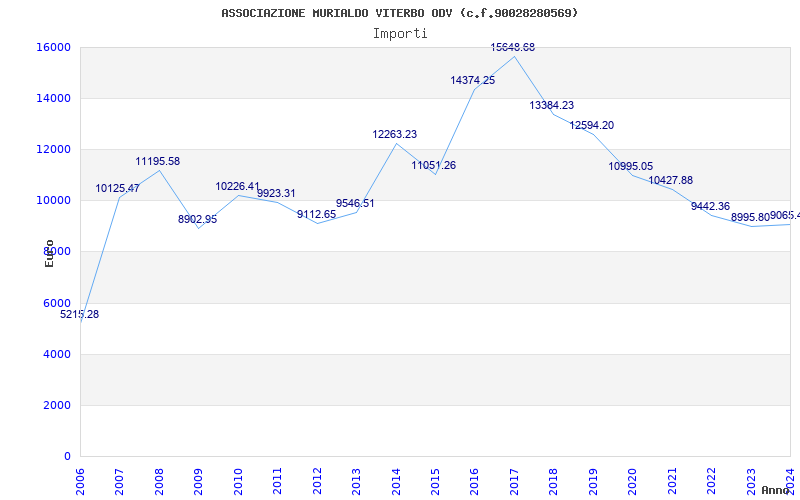Image resolution: width=800 pixels, height=500 pixels.
Task: Click the 2022 year label on x-axis
Action: click(711, 481)
